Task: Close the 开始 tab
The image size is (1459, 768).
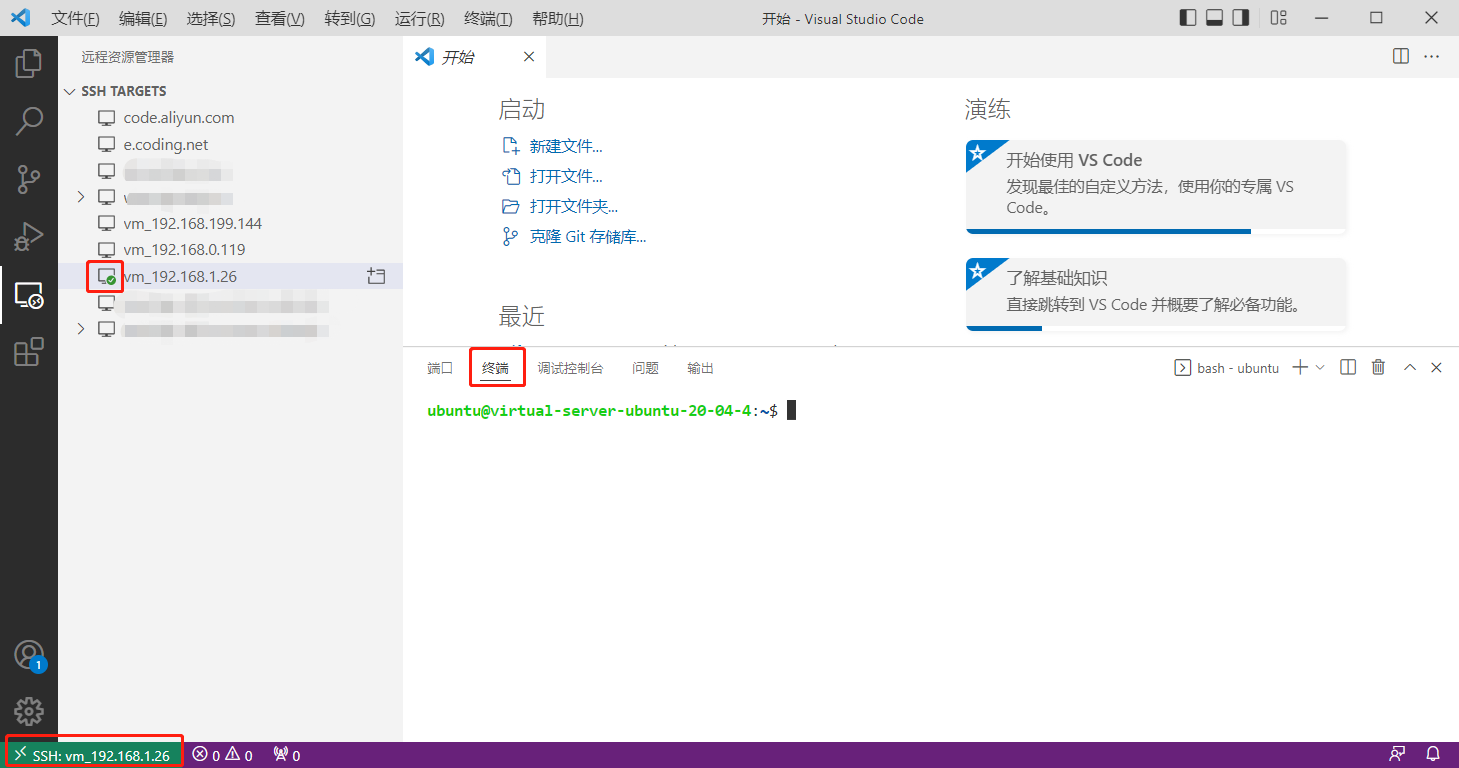Action: pyautogui.click(x=529, y=57)
